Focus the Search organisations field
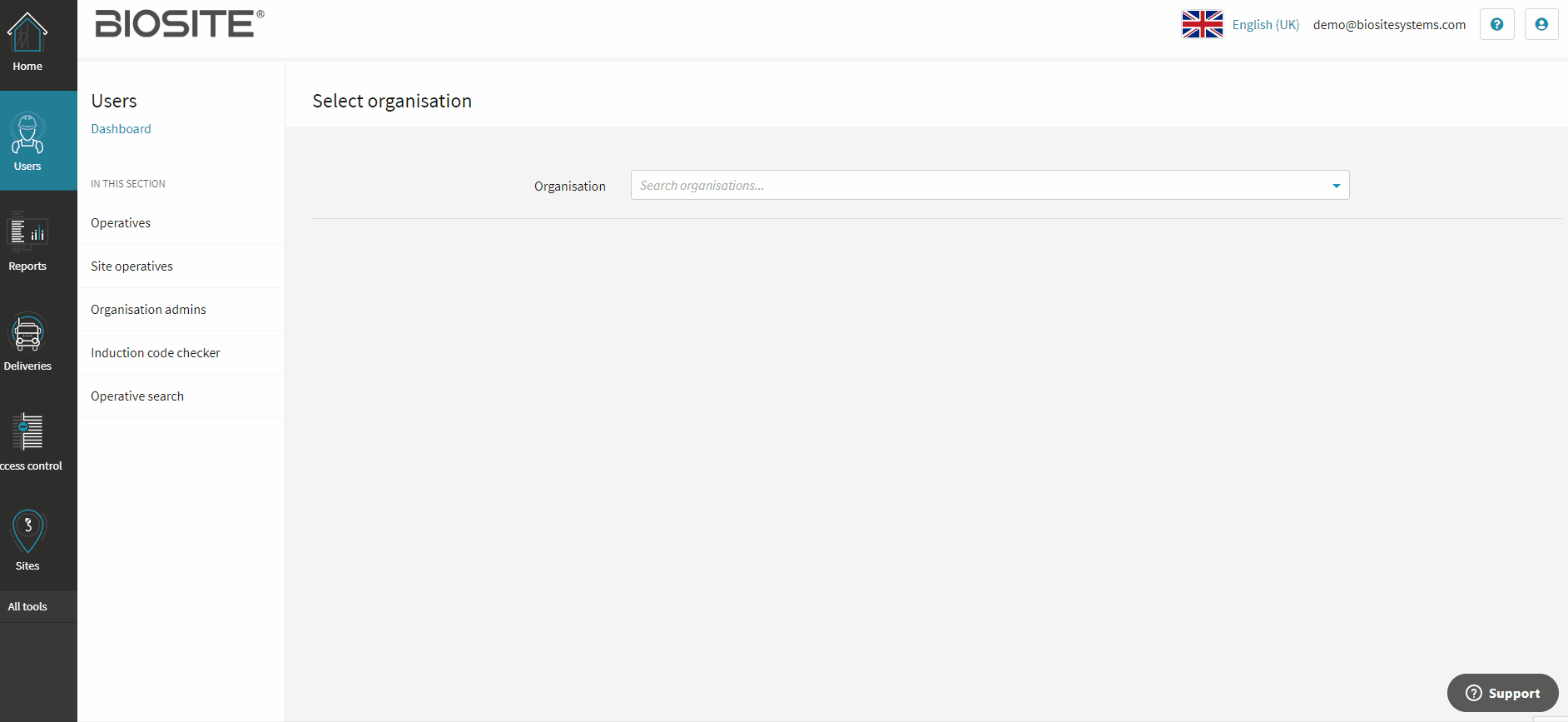The height and width of the screenshot is (722, 1568). [x=990, y=185]
